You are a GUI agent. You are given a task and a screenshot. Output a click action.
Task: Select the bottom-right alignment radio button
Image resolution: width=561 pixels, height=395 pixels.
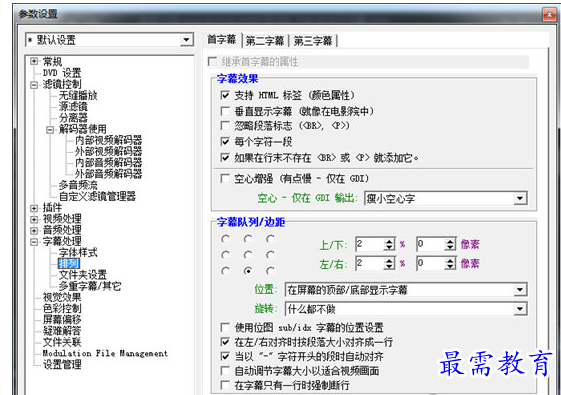click(270, 271)
